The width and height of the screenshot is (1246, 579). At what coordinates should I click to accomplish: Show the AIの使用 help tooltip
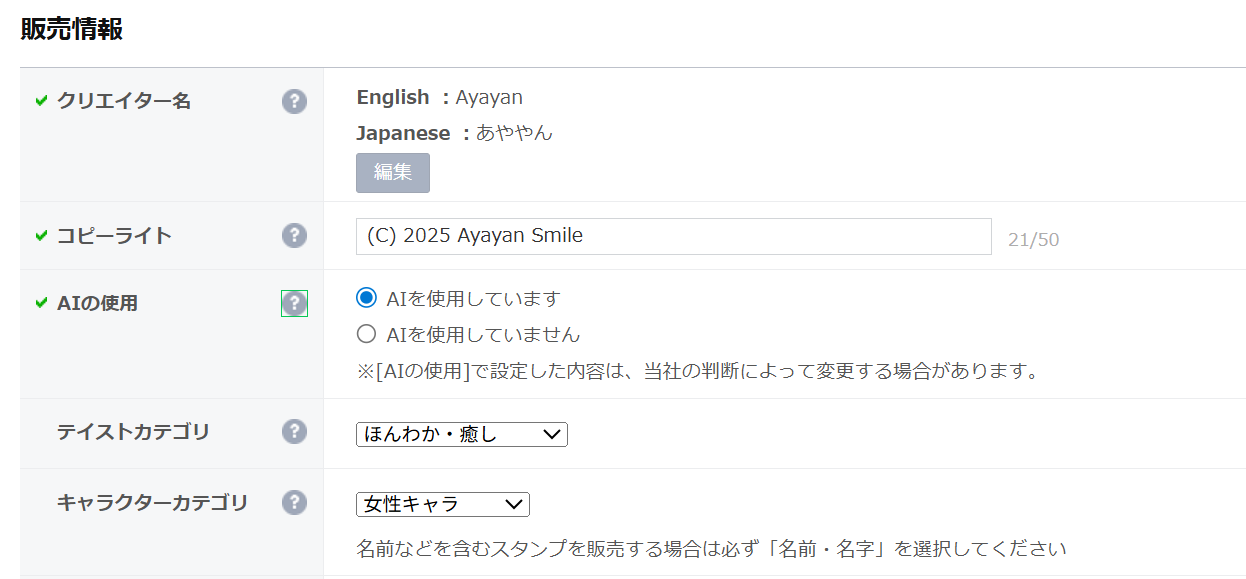(294, 303)
